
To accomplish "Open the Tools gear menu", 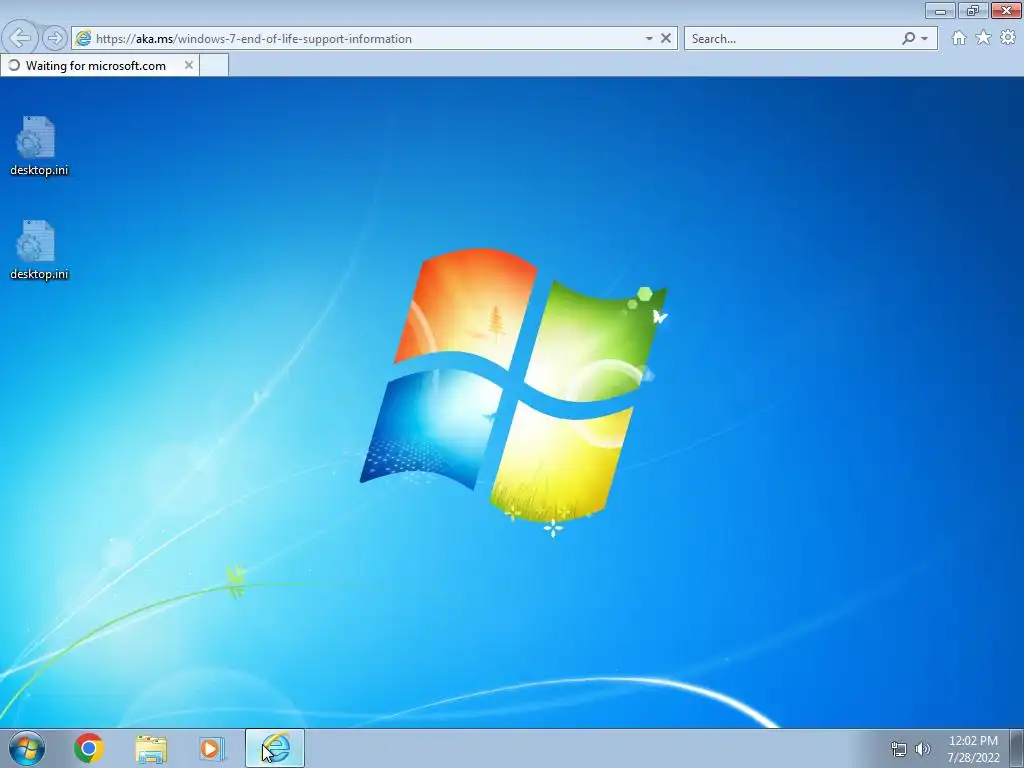I will pos(1008,38).
